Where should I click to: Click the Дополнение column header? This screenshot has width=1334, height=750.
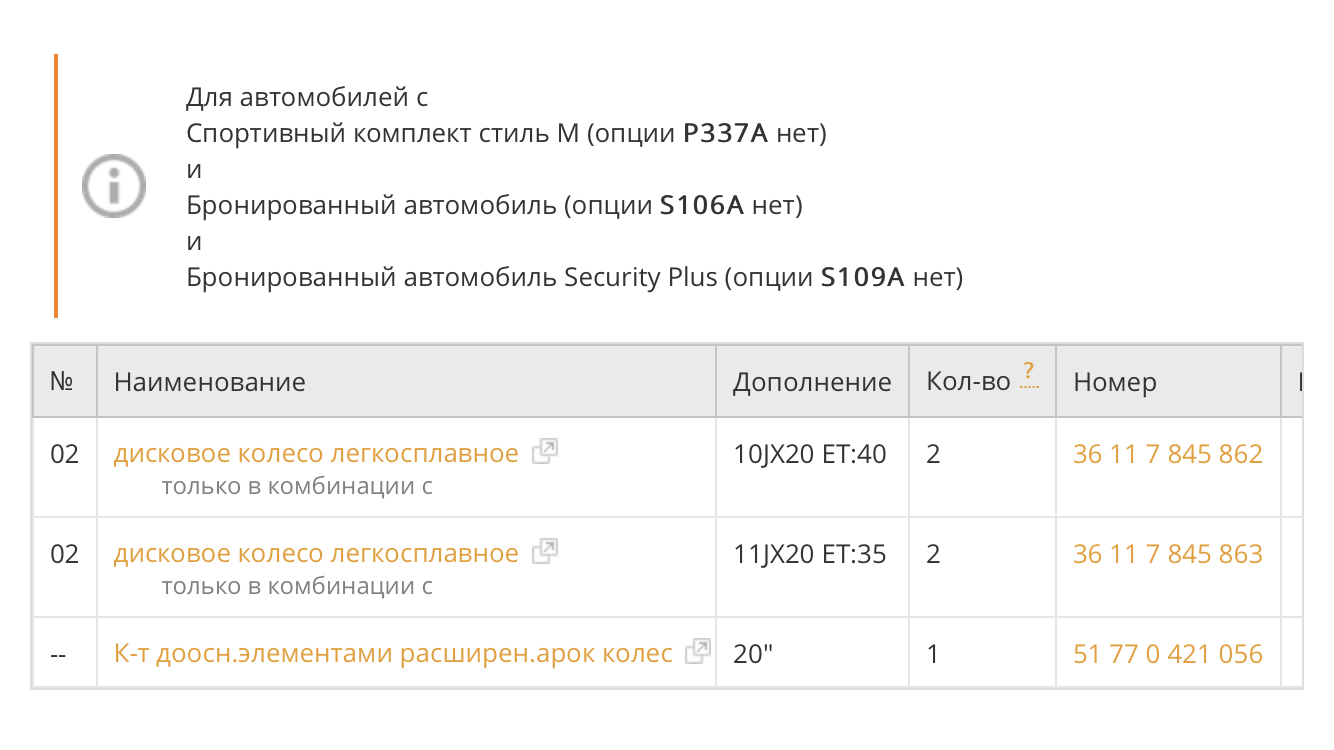click(811, 381)
